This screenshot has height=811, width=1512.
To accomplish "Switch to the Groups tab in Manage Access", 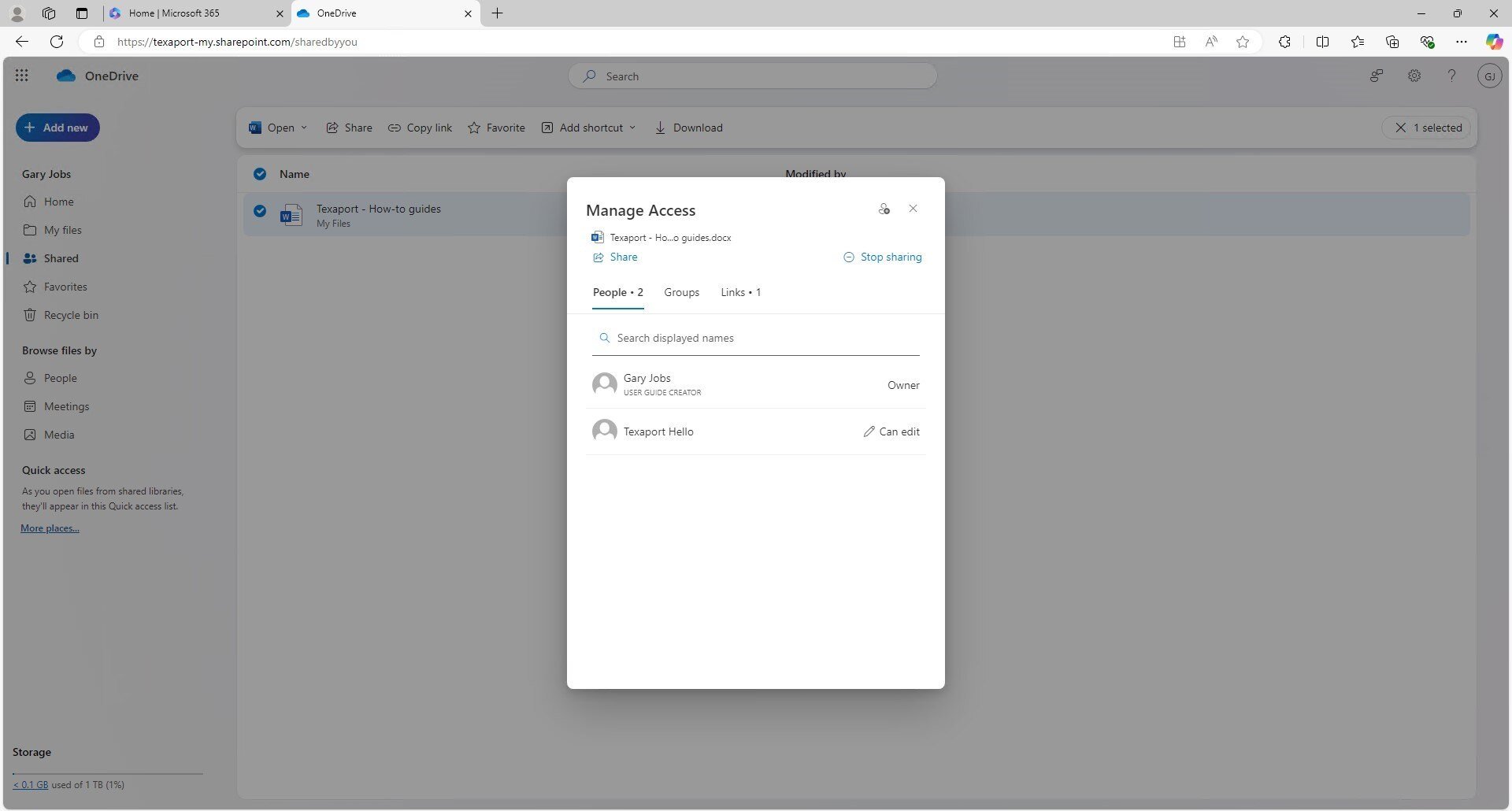I will click(681, 292).
